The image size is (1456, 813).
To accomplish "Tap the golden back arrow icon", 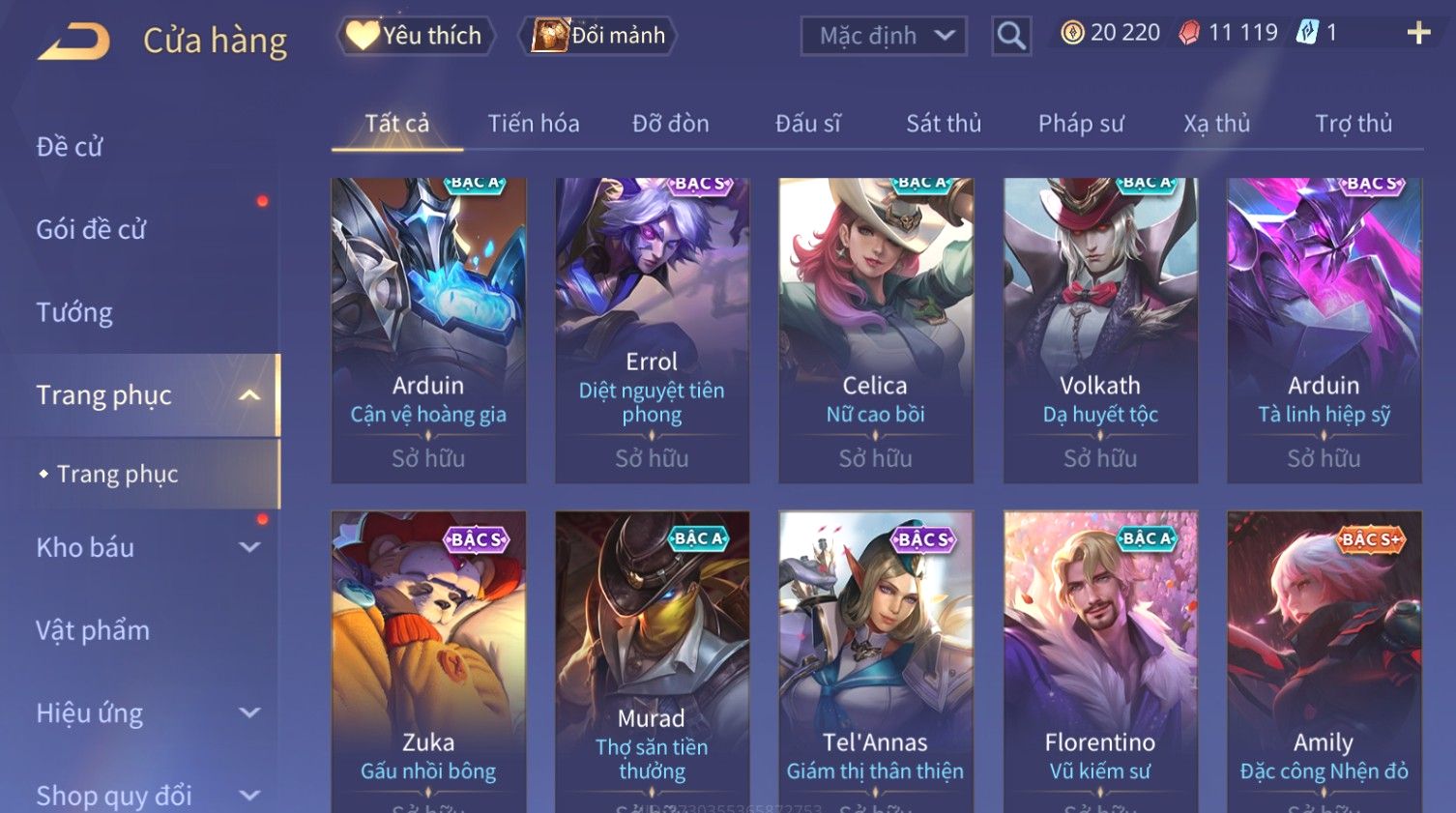I will point(73,42).
